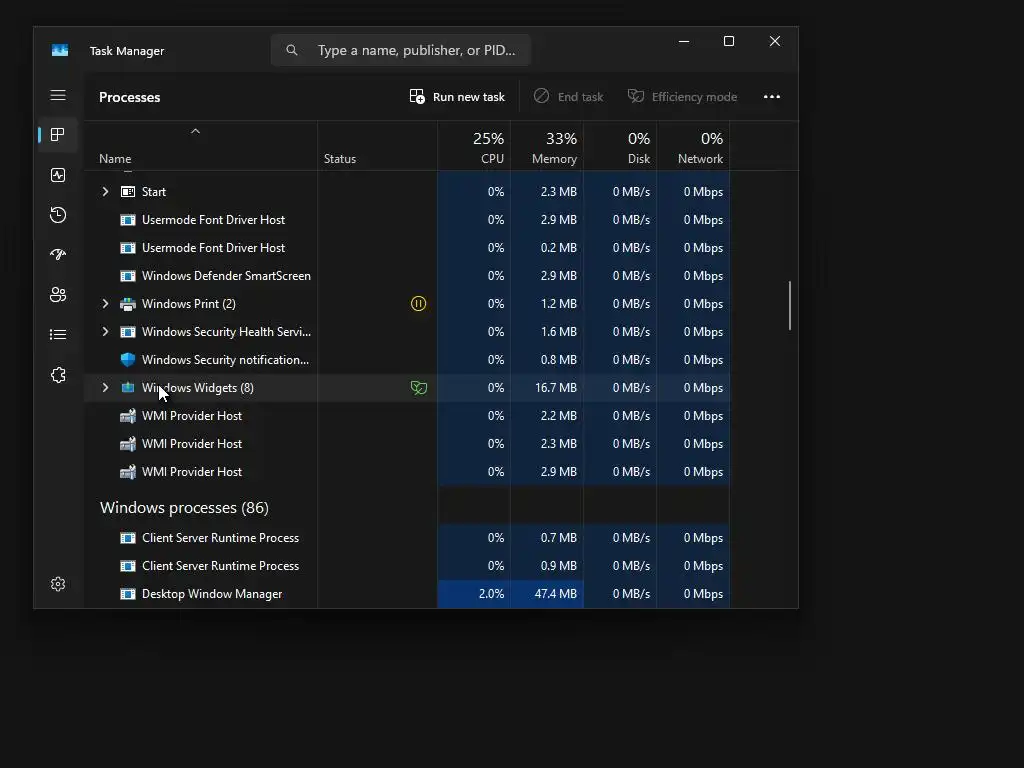Screen dimensions: 1024x768
Task: Open the Performance page in sidebar
Action: [x=58, y=175]
